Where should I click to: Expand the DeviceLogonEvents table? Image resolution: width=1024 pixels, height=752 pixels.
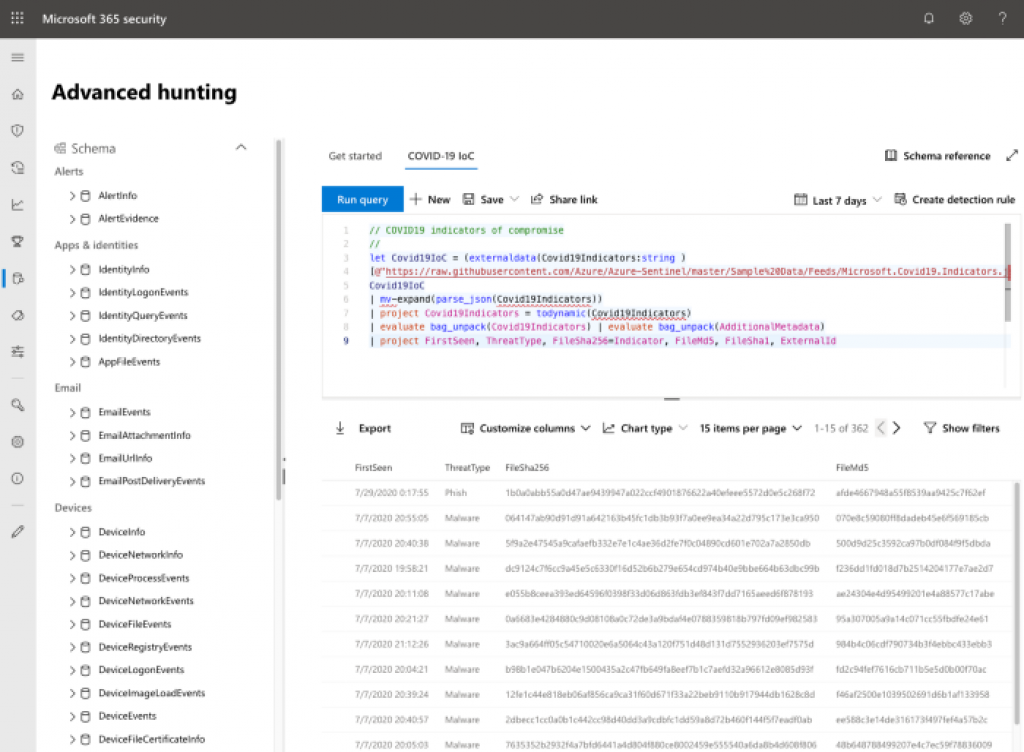pos(72,670)
